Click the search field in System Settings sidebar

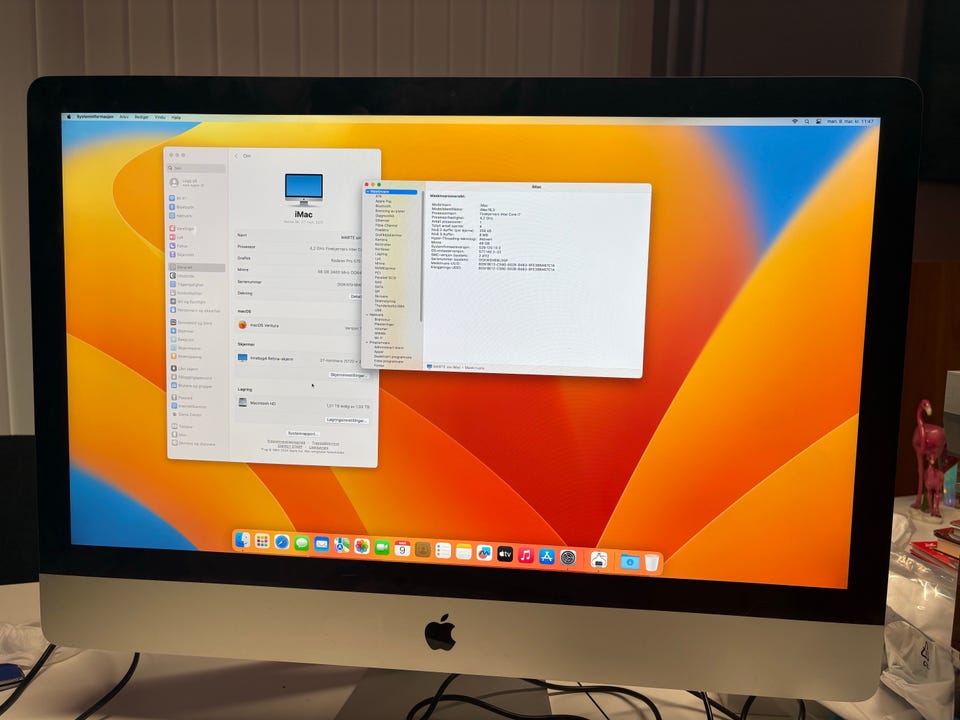point(197,168)
